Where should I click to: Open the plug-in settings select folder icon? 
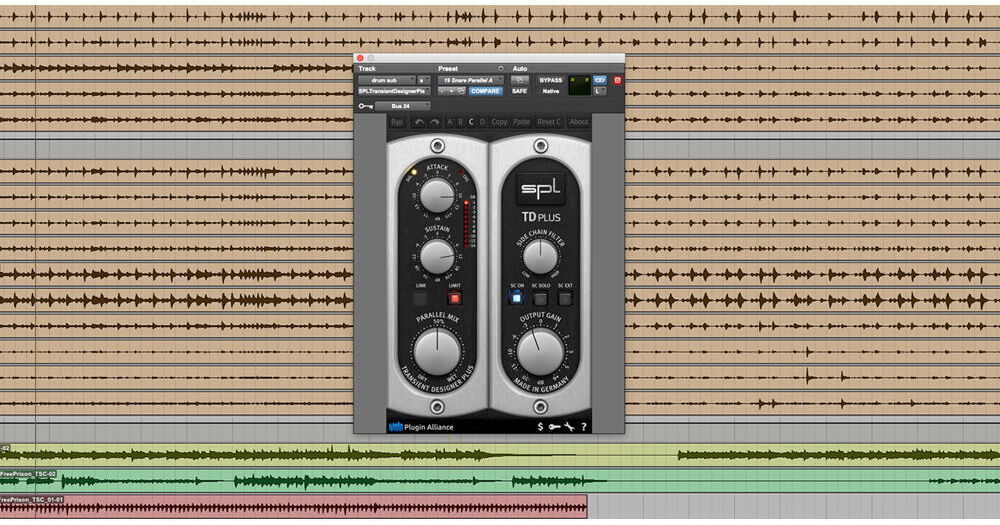[461, 91]
